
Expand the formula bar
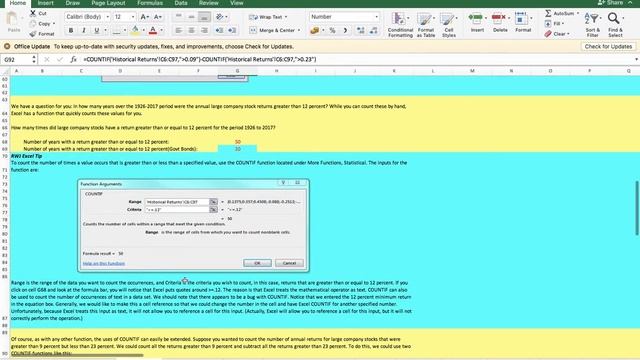tap(636, 60)
